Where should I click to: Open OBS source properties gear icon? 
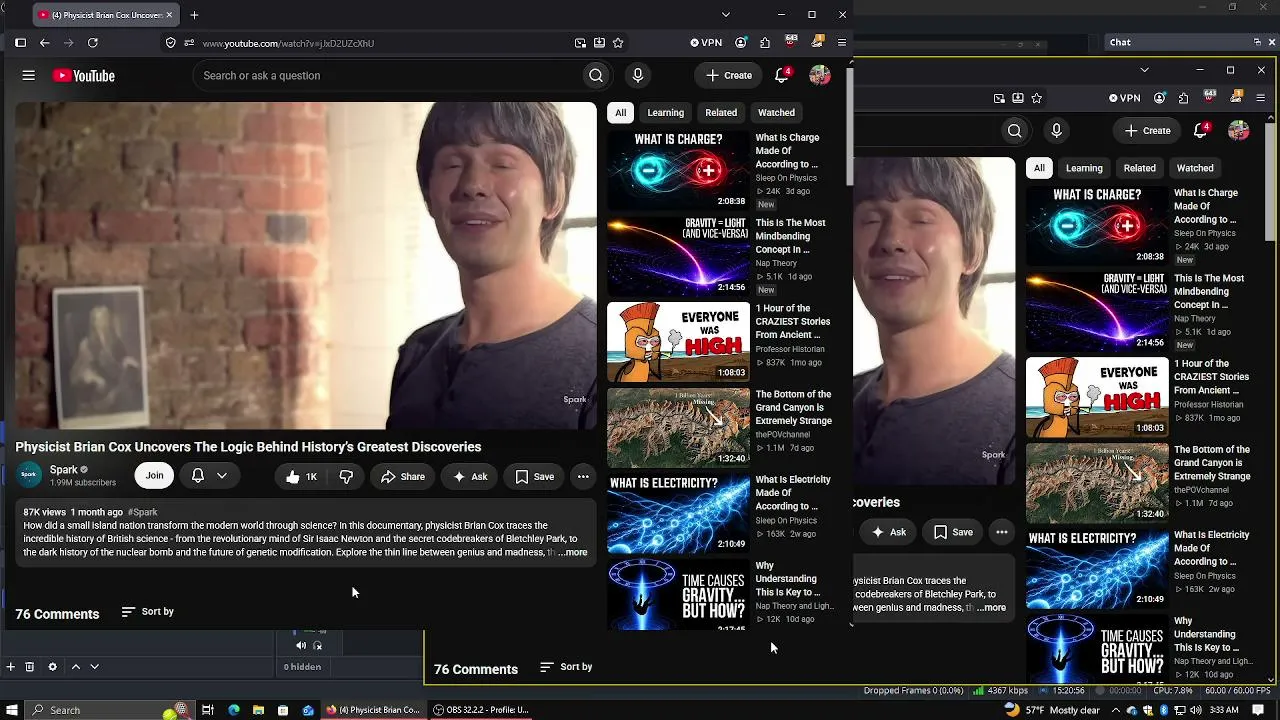click(x=52, y=667)
